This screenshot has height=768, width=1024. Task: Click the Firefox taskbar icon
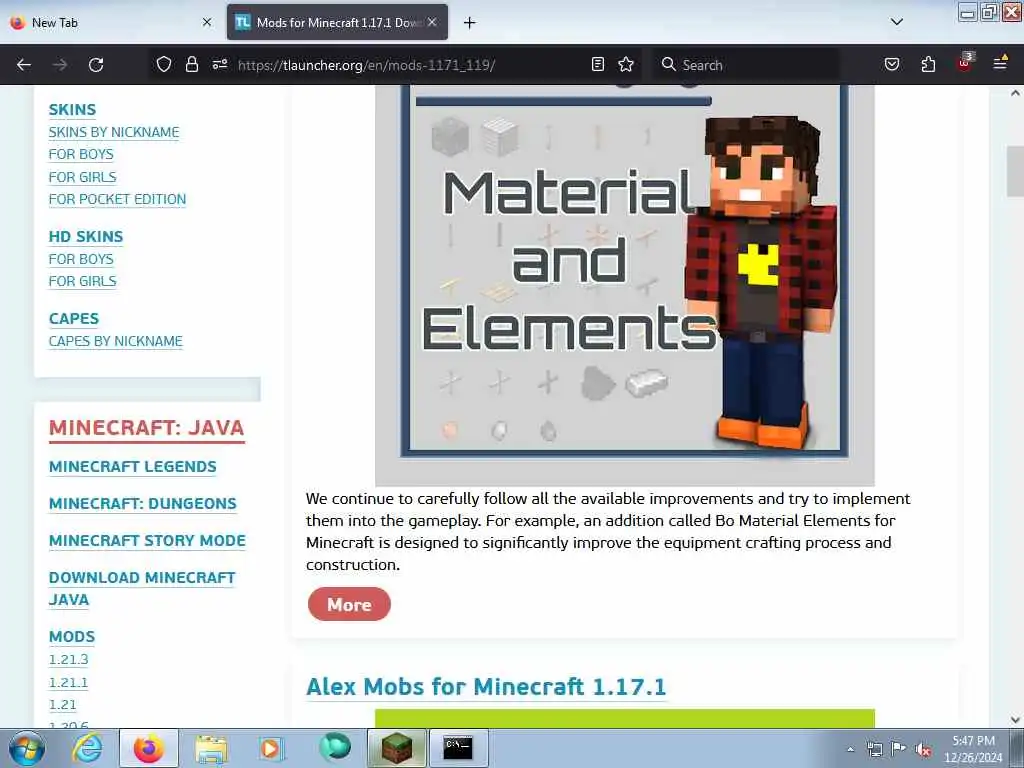[x=149, y=748]
